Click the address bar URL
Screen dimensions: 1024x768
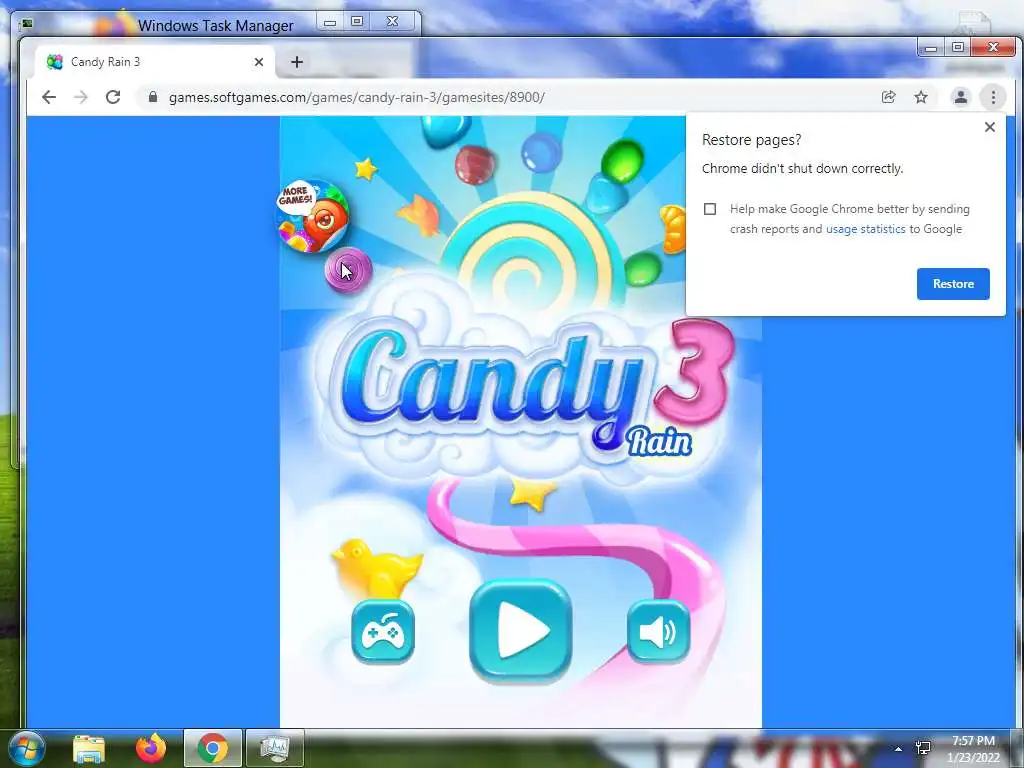[x=357, y=97]
